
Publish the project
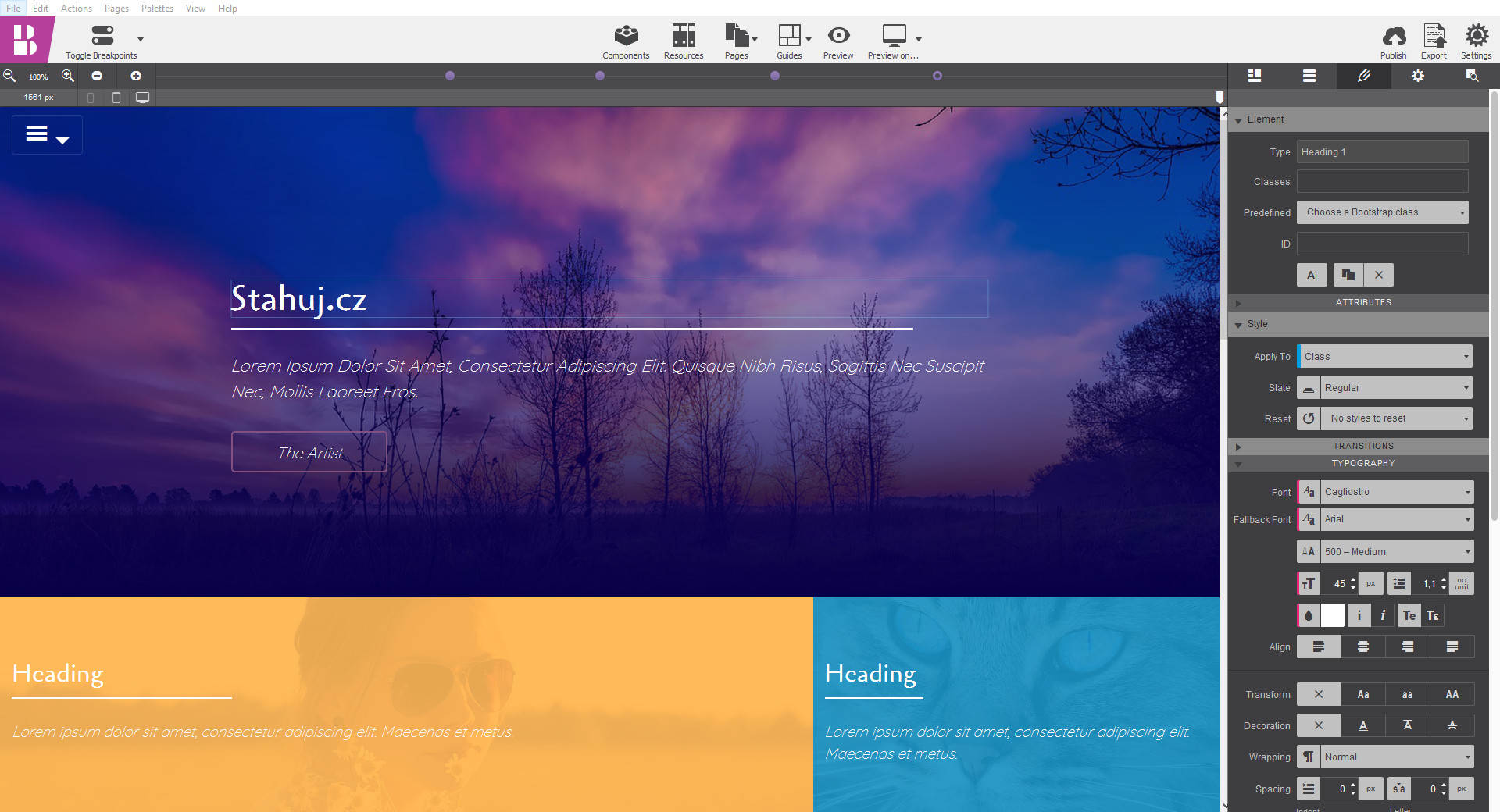click(1393, 41)
